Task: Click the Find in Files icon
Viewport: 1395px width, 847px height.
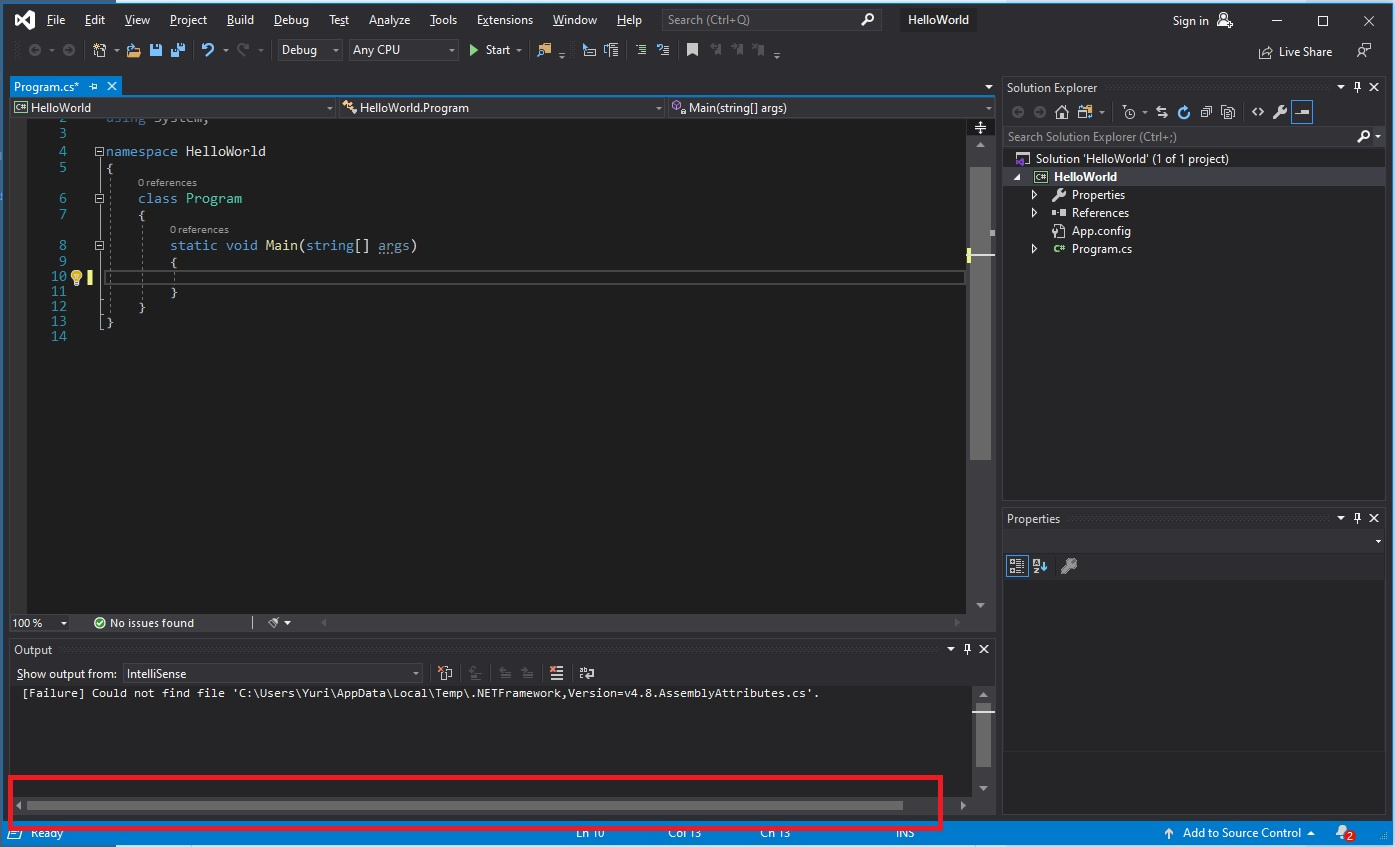Action: point(544,50)
